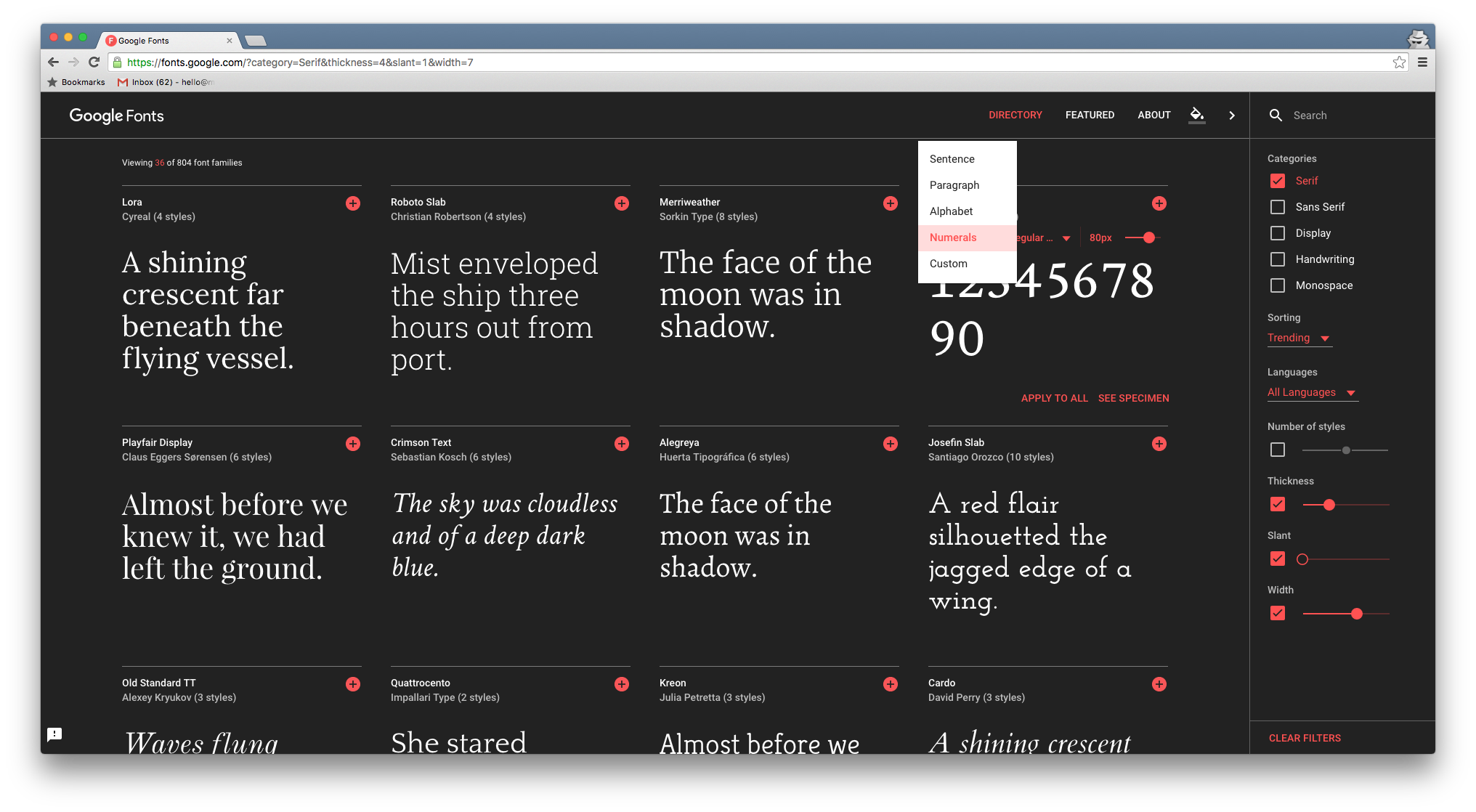The image size is (1476, 812).
Task: Reload the page with refresh icon
Action: coord(94,62)
